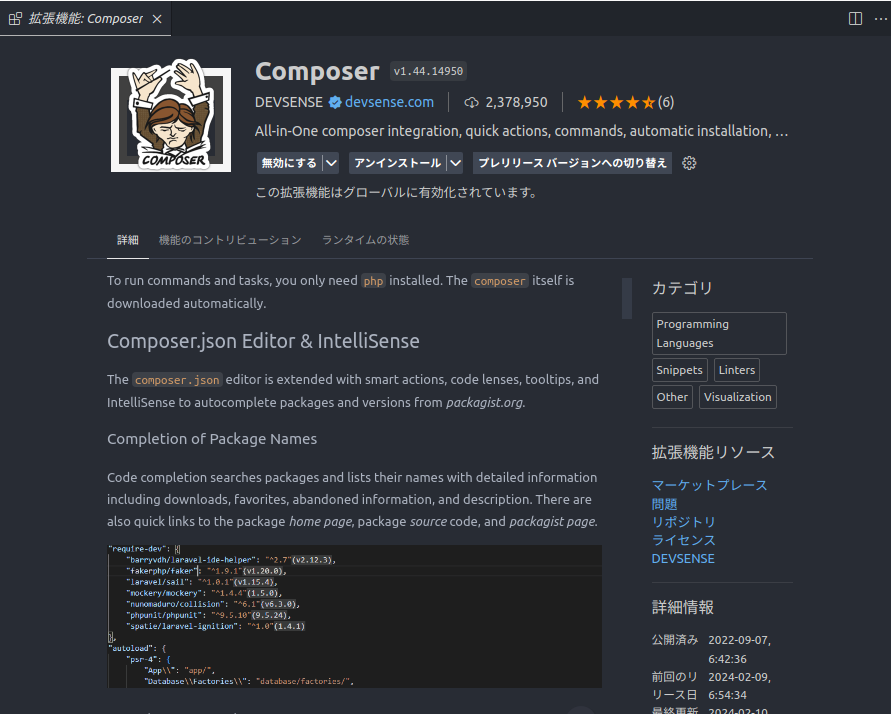The width and height of the screenshot is (891, 714).
Task: Click the globally enabled status message
Action: coord(397,193)
